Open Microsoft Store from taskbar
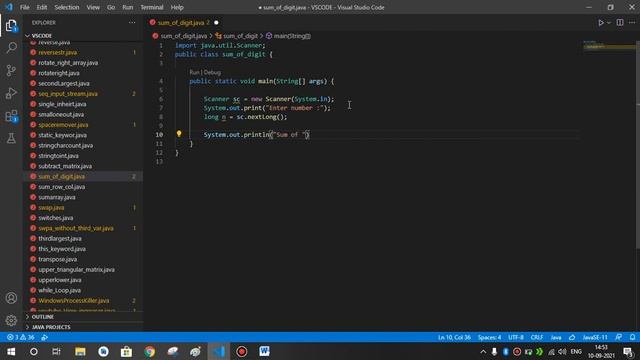 (126, 351)
